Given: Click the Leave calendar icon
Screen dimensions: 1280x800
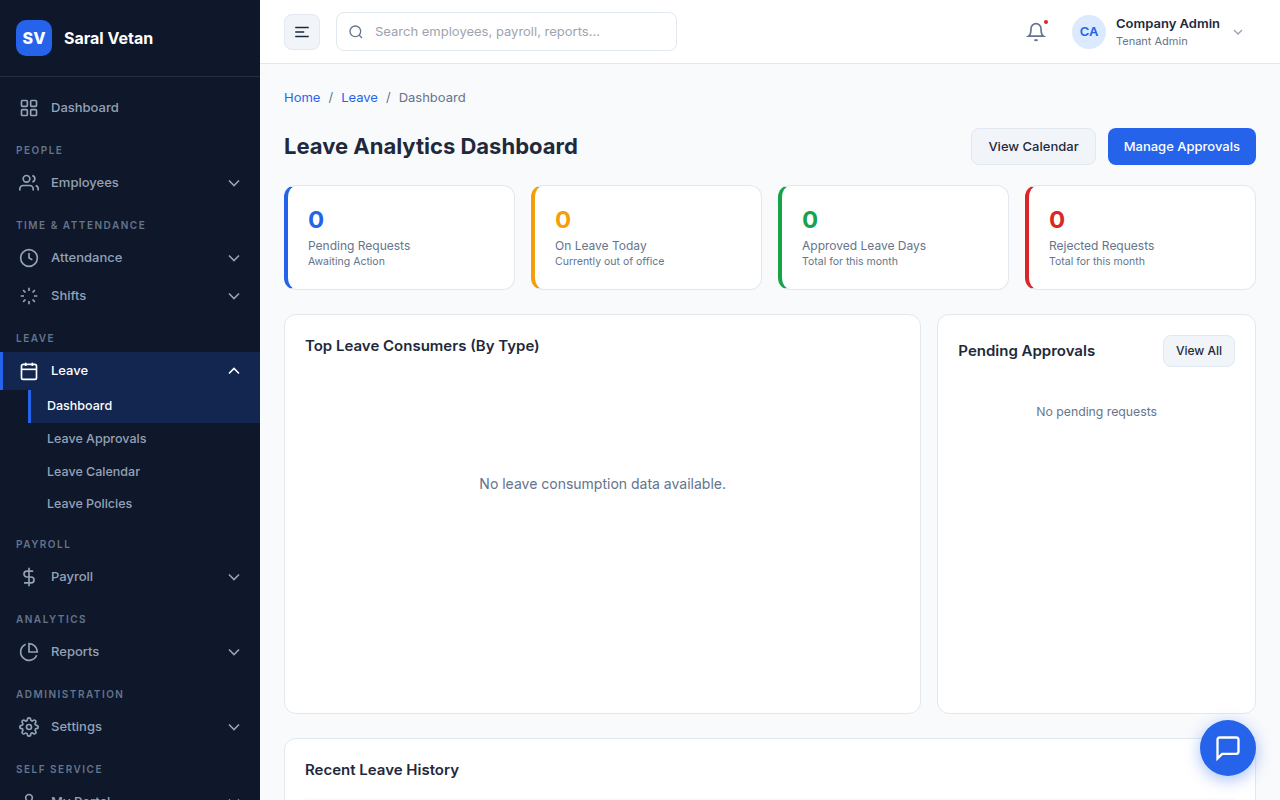Looking at the screenshot, I should point(29,371).
